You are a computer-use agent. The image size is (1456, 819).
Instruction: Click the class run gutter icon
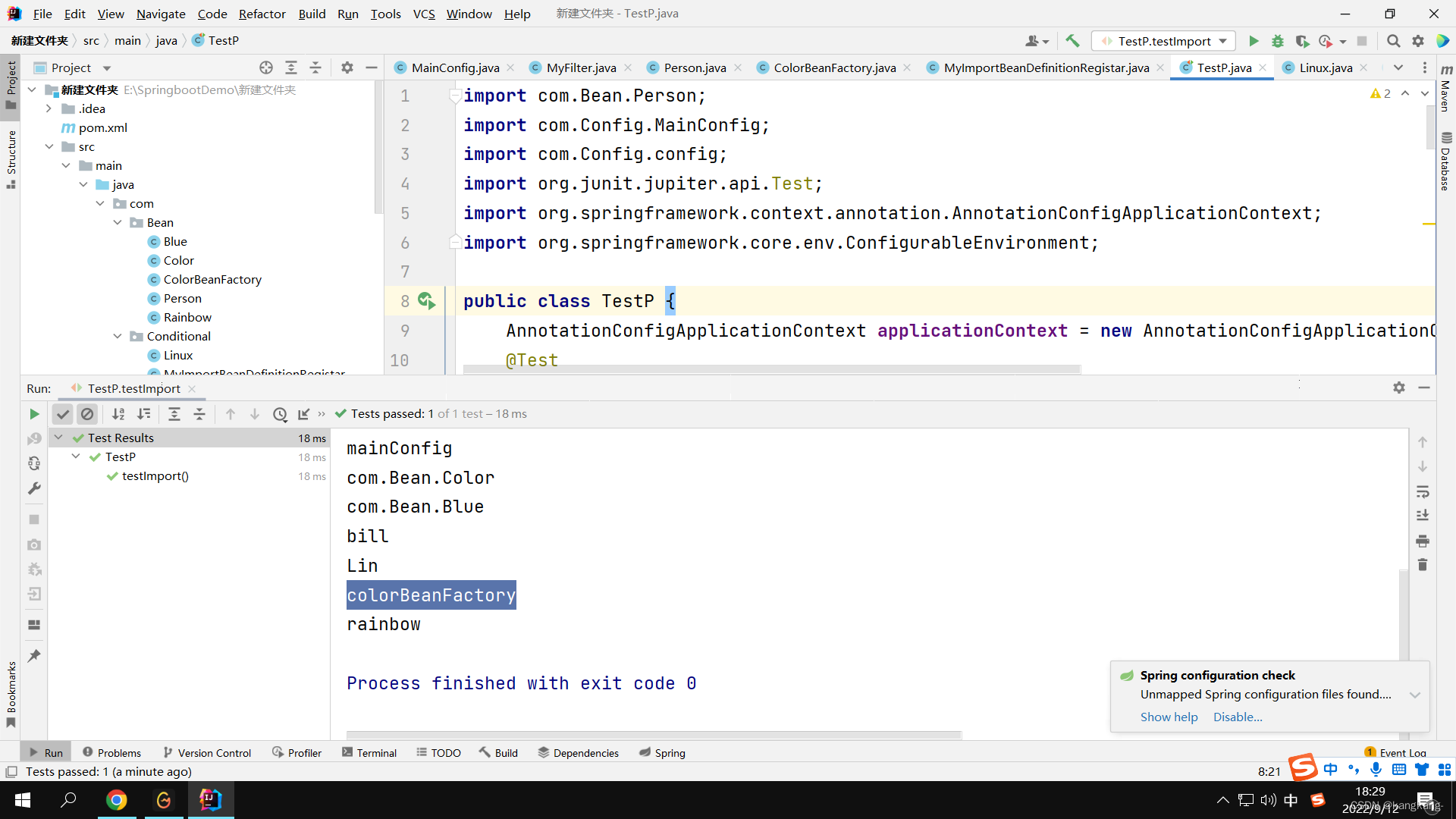click(x=427, y=301)
